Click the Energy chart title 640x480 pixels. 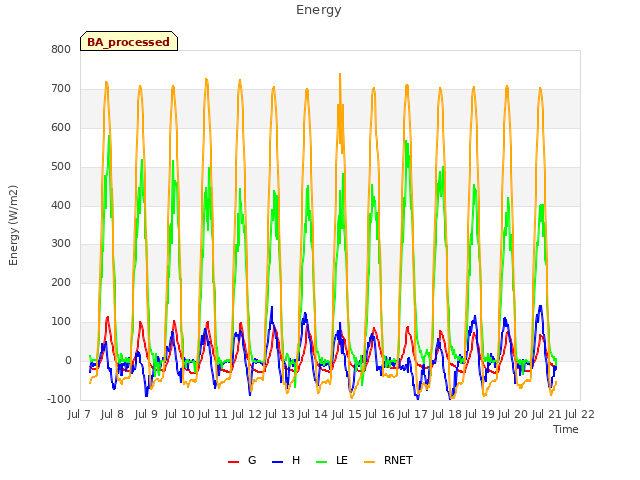(x=319, y=10)
